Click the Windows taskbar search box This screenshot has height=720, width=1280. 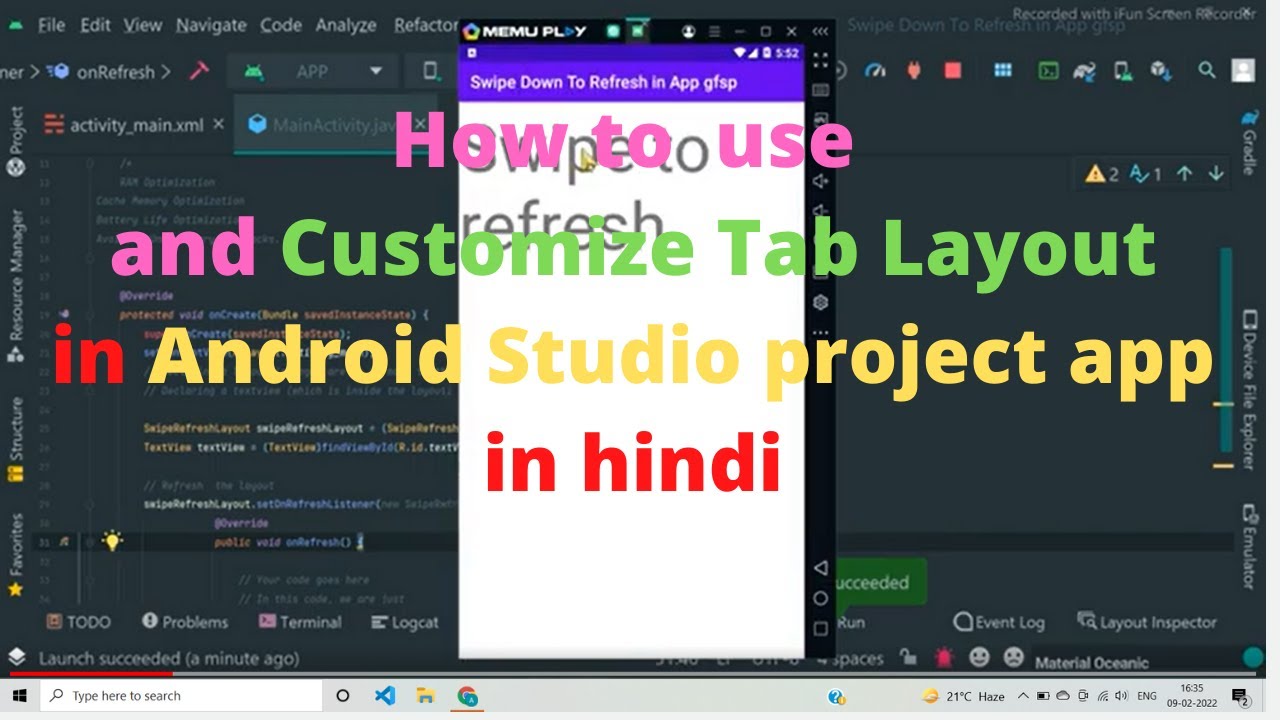point(181,696)
